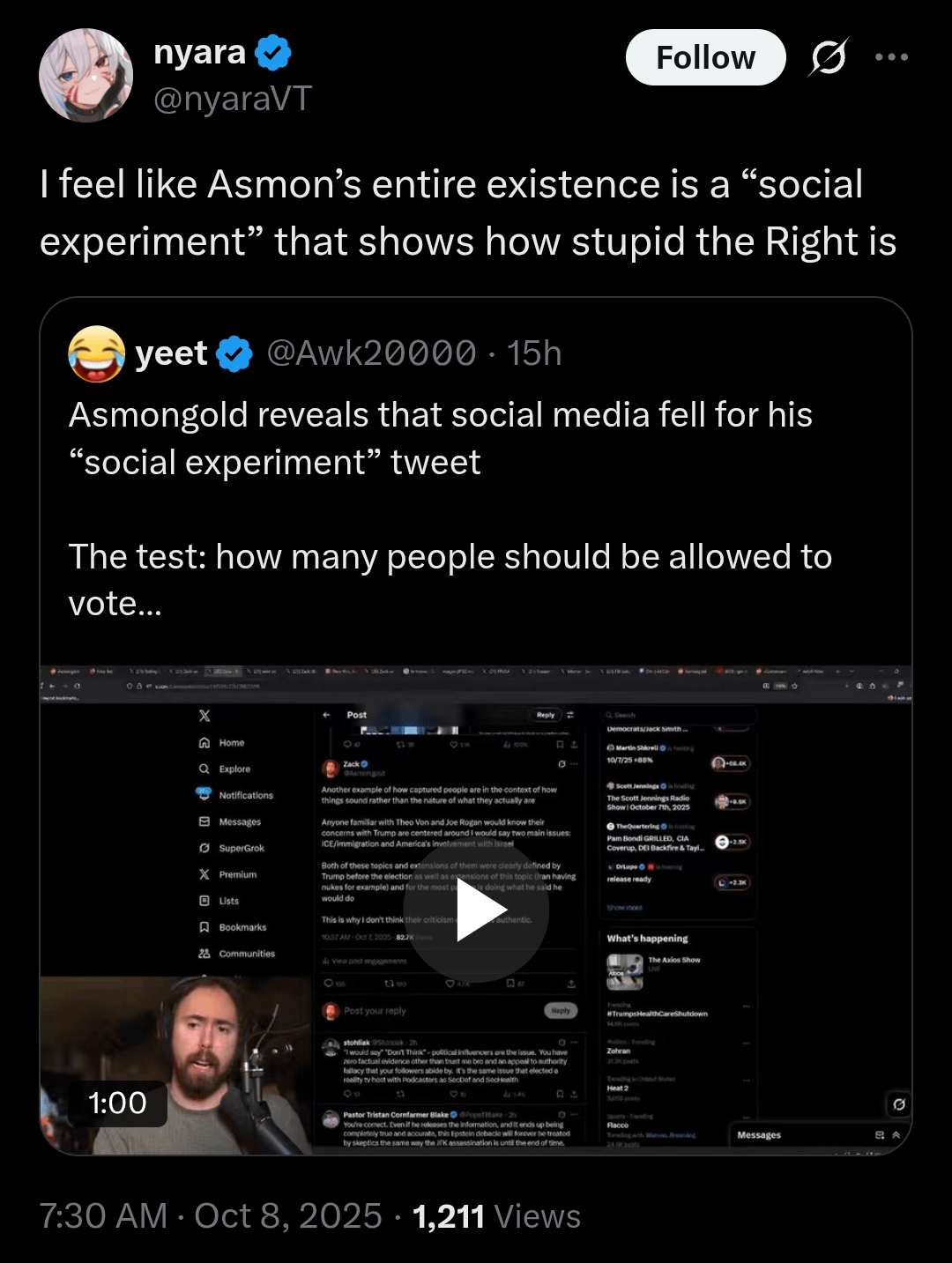Open yeet's laughing emoji avatar

(97, 353)
